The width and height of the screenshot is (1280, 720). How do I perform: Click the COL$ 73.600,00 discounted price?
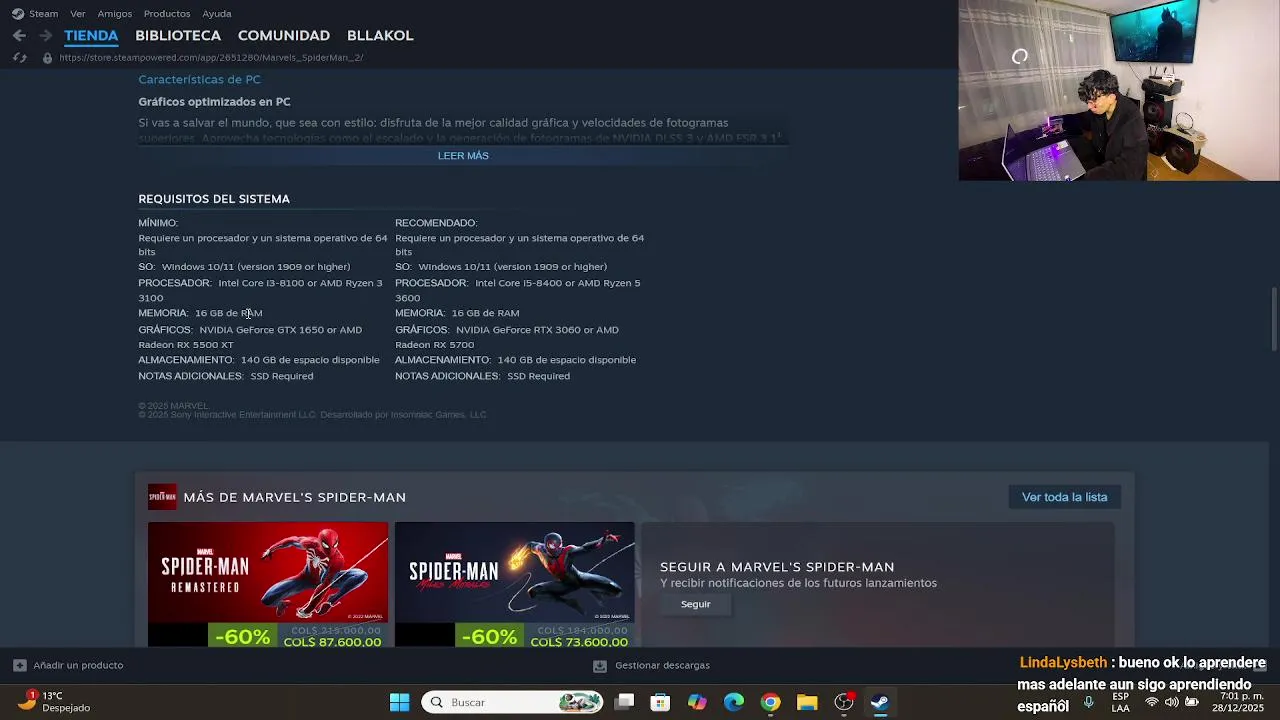click(x=580, y=642)
